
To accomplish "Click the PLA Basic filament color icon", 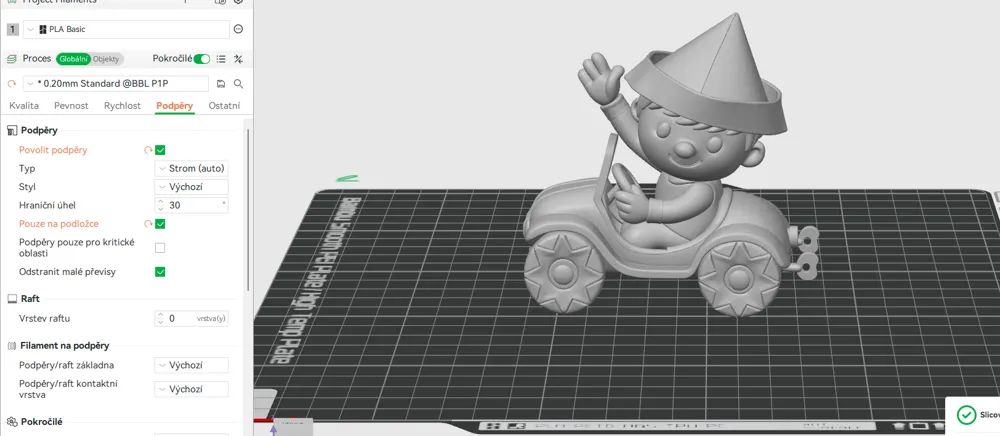I will click(x=43, y=29).
